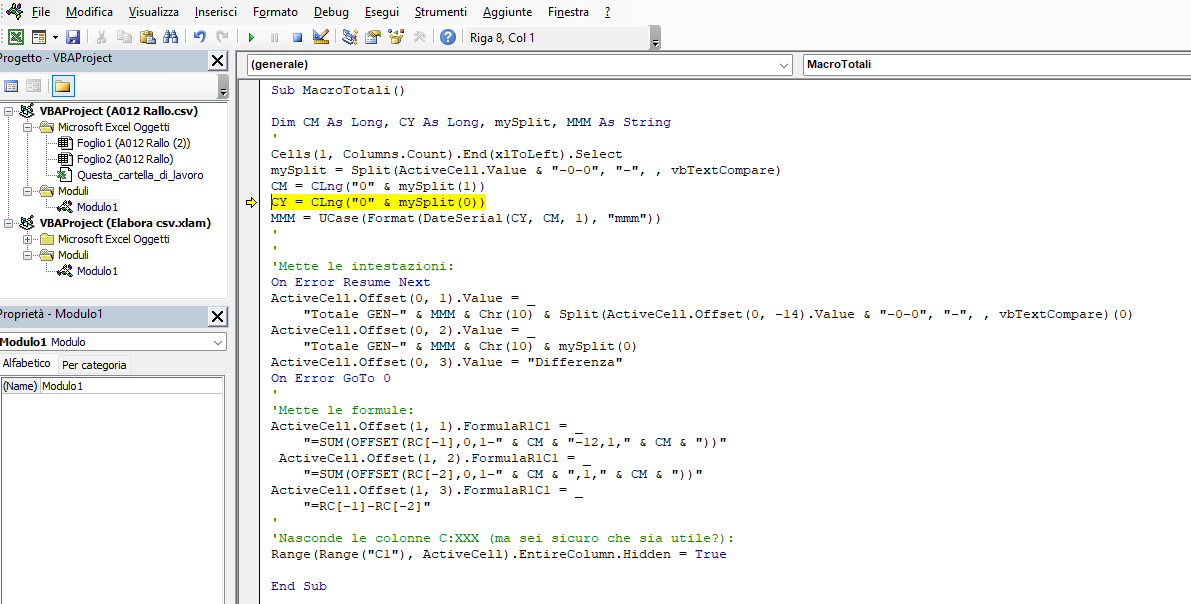
Task: Switch to Microsoft Excel view icon
Action: click(15, 37)
